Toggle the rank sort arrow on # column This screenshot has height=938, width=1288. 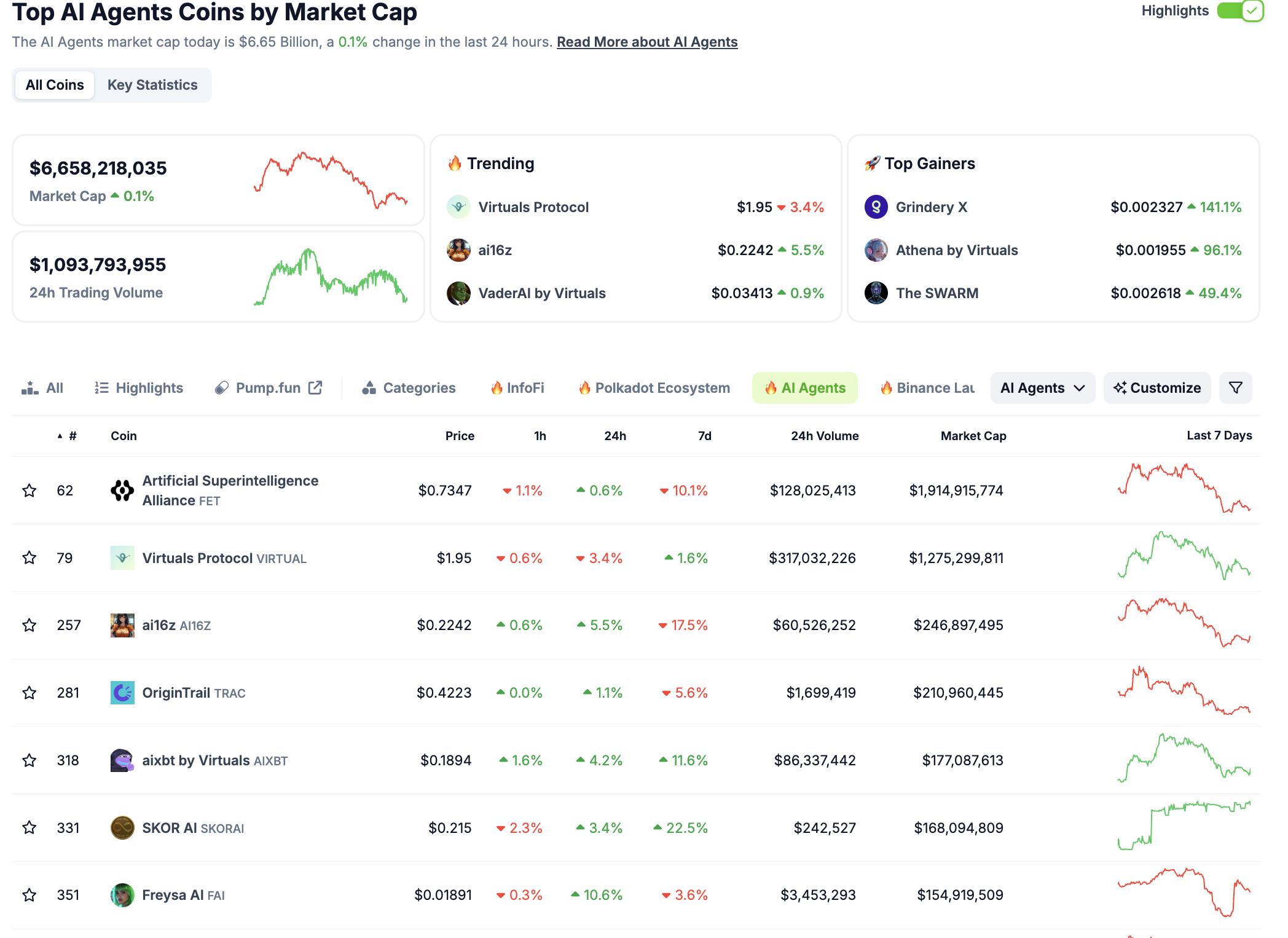pyautogui.click(x=60, y=435)
